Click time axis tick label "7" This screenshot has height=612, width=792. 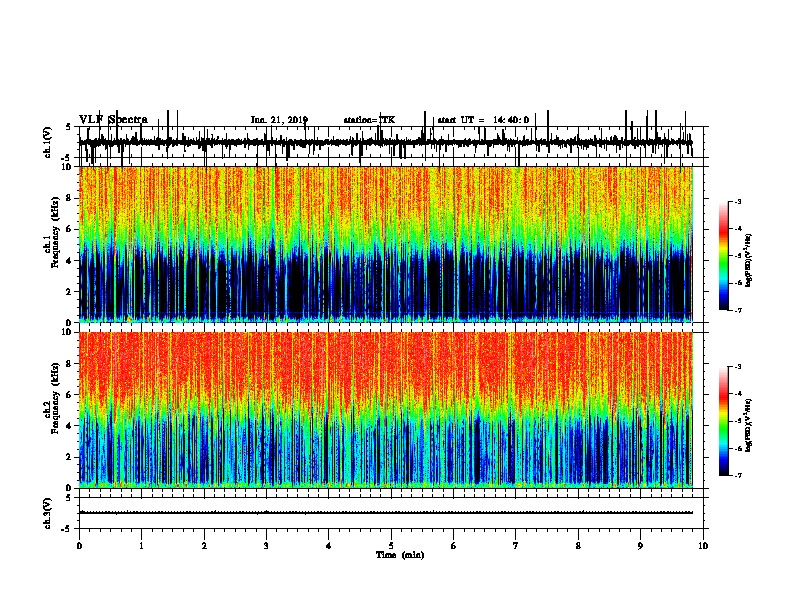coord(516,546)
